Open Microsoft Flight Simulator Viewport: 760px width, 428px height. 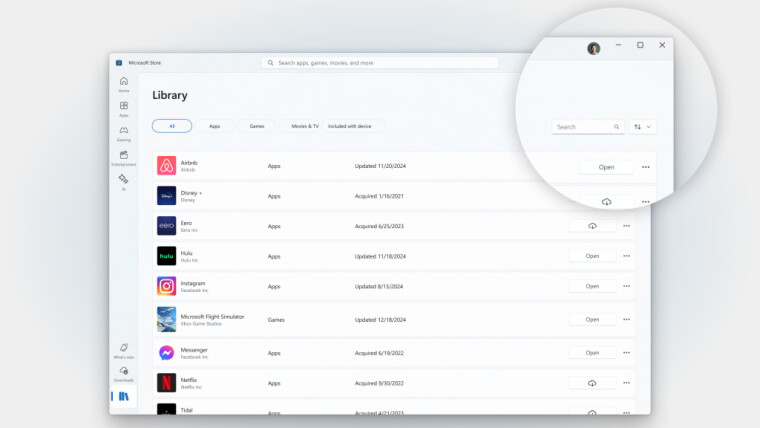[592, 319]
